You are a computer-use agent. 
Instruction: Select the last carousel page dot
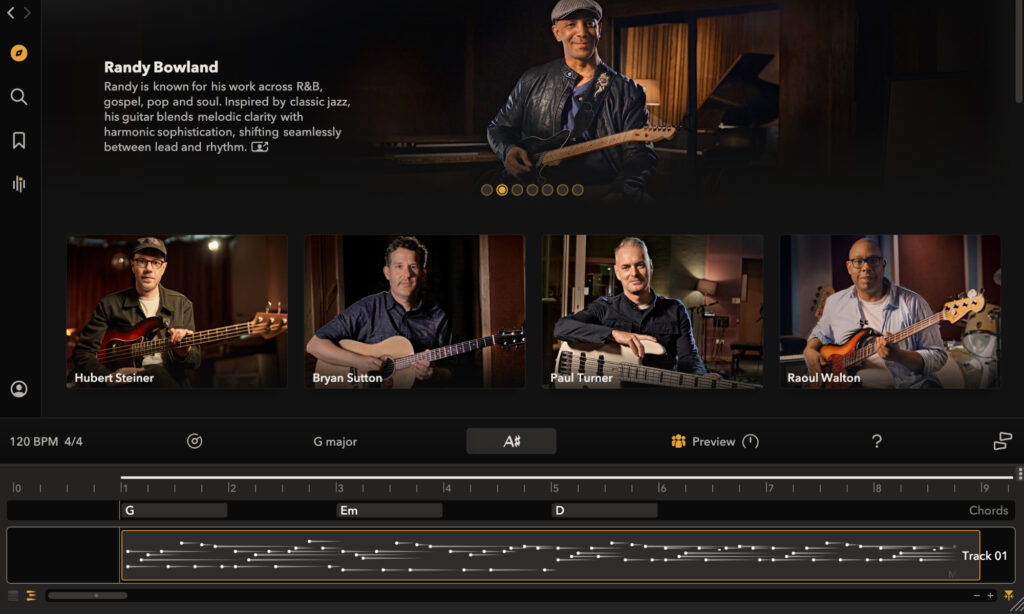coord(577,190)
